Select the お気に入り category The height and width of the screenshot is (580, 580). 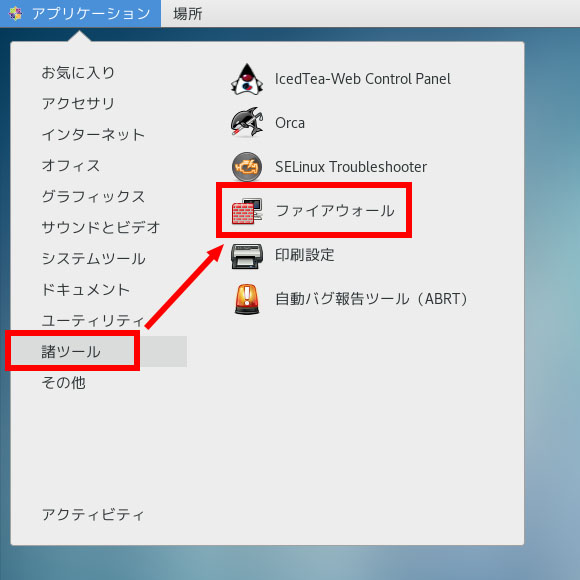[x=78, y=72]
